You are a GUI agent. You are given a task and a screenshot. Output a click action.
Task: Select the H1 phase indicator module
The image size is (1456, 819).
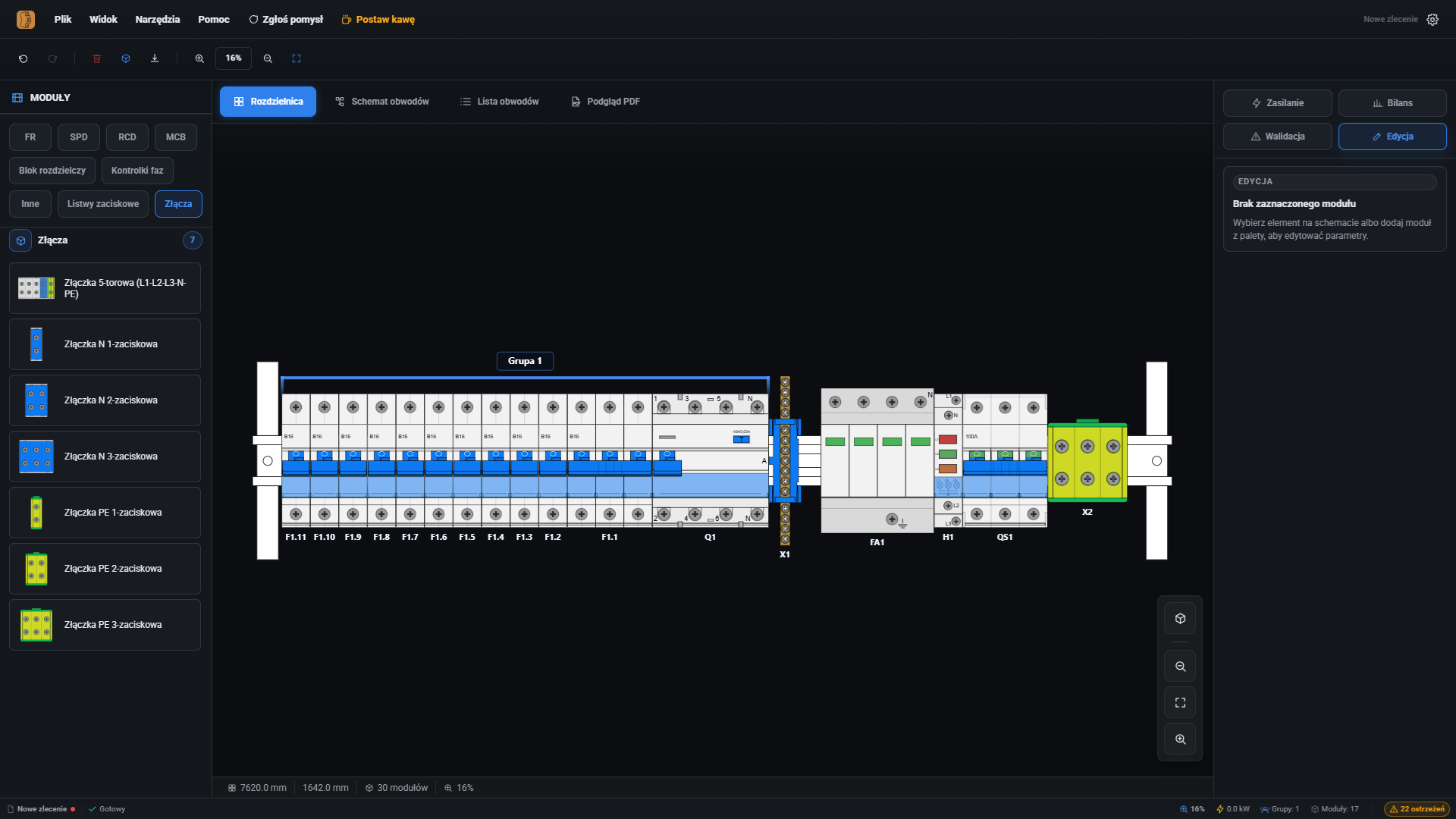948,460
